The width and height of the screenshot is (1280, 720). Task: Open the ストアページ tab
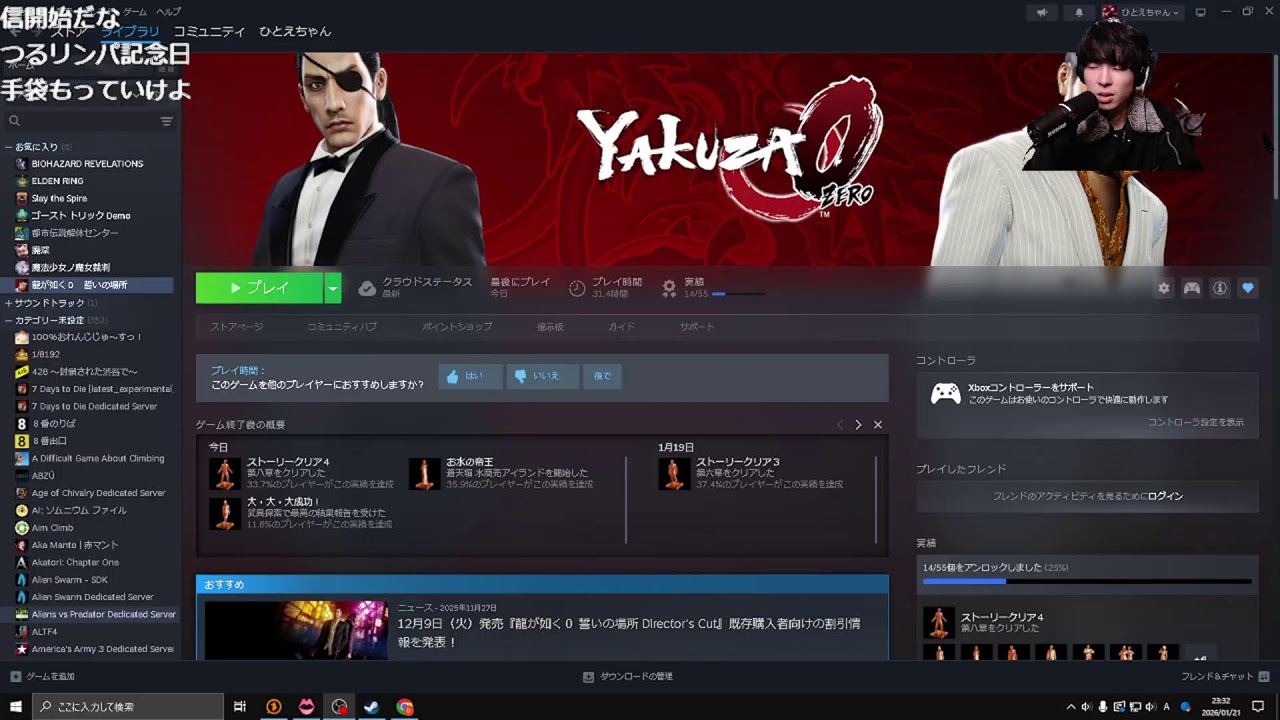coord(237,327)
